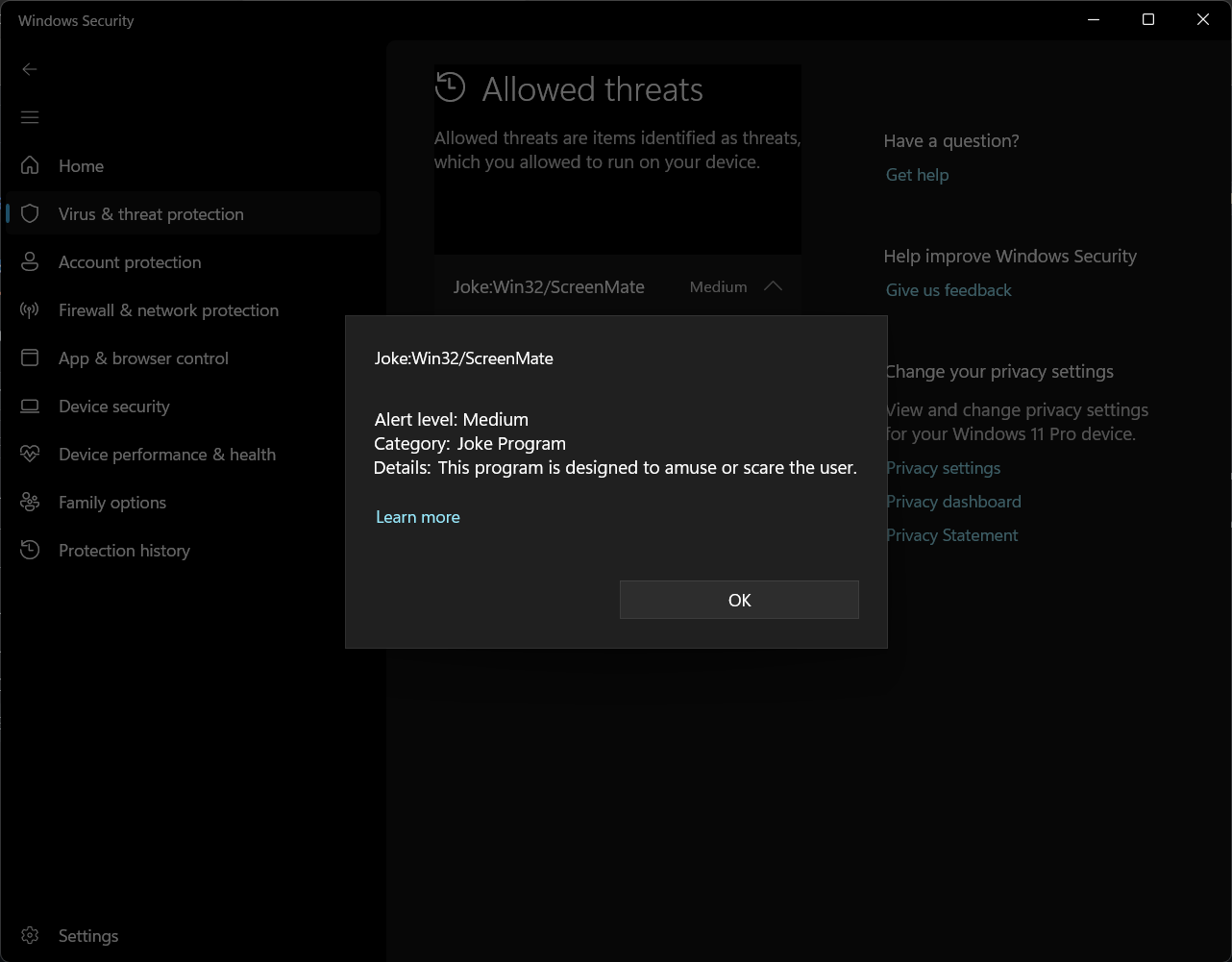Open Device security label
The height and width of the screenshot is (962, 1232).
coord(113,407)
